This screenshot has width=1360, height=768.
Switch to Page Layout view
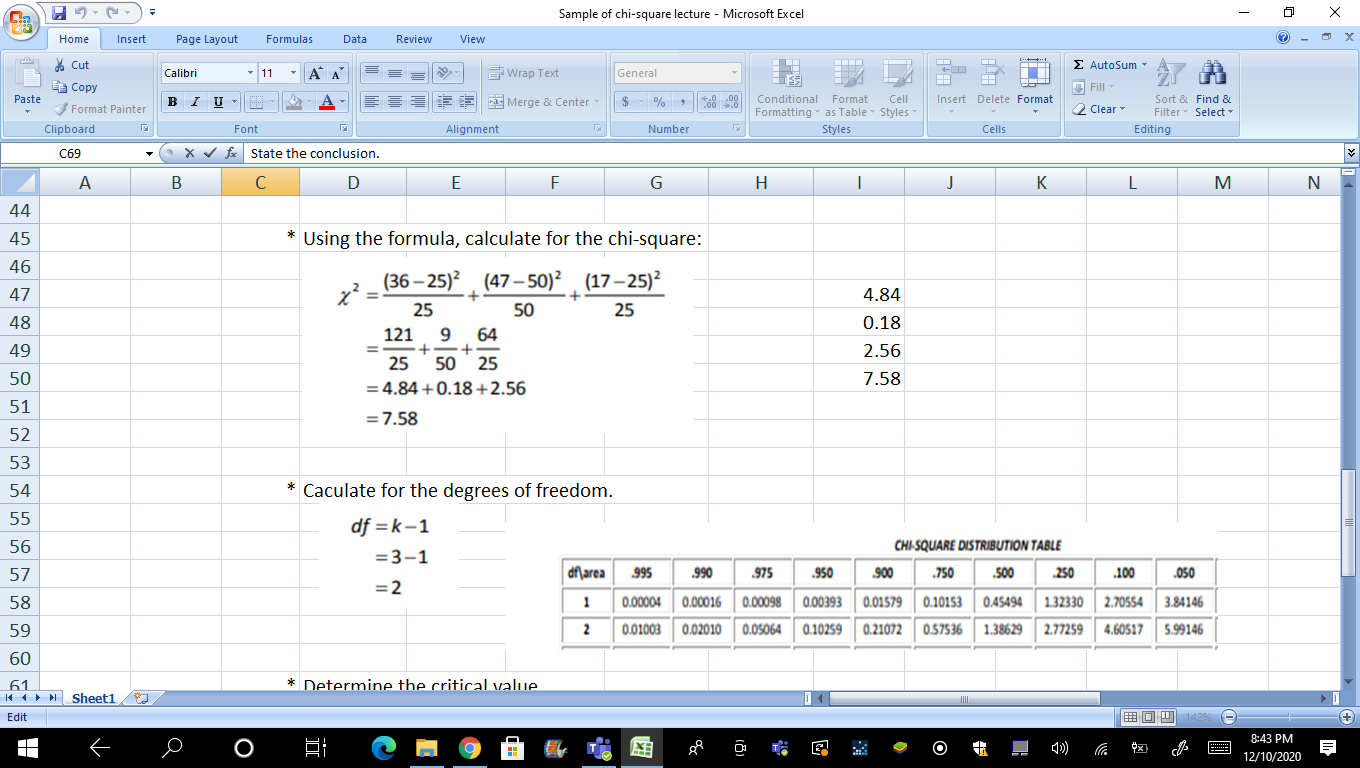point(1149,717)
